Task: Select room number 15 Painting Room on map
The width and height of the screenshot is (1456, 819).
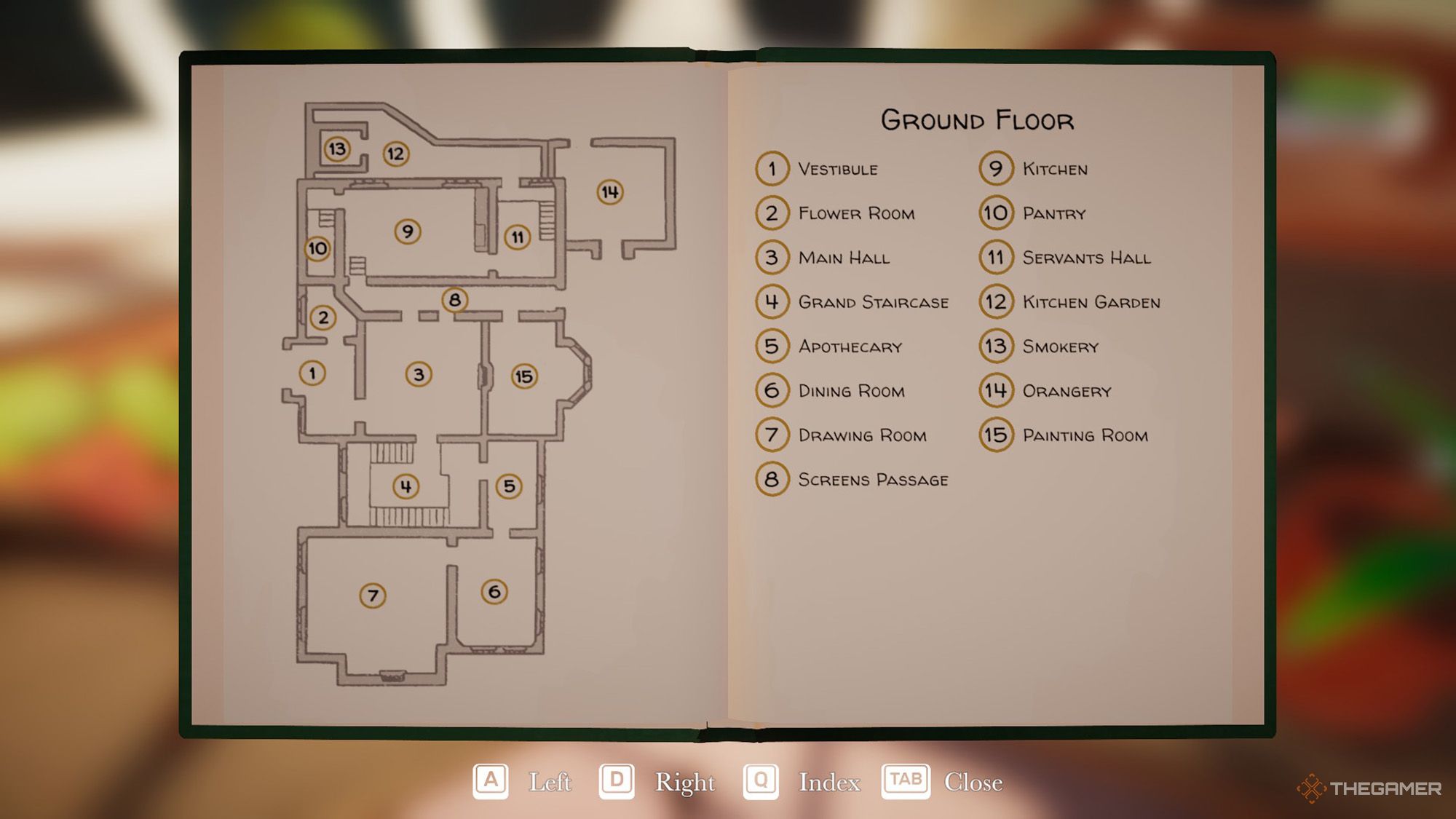Action: (x=522, y=375)
